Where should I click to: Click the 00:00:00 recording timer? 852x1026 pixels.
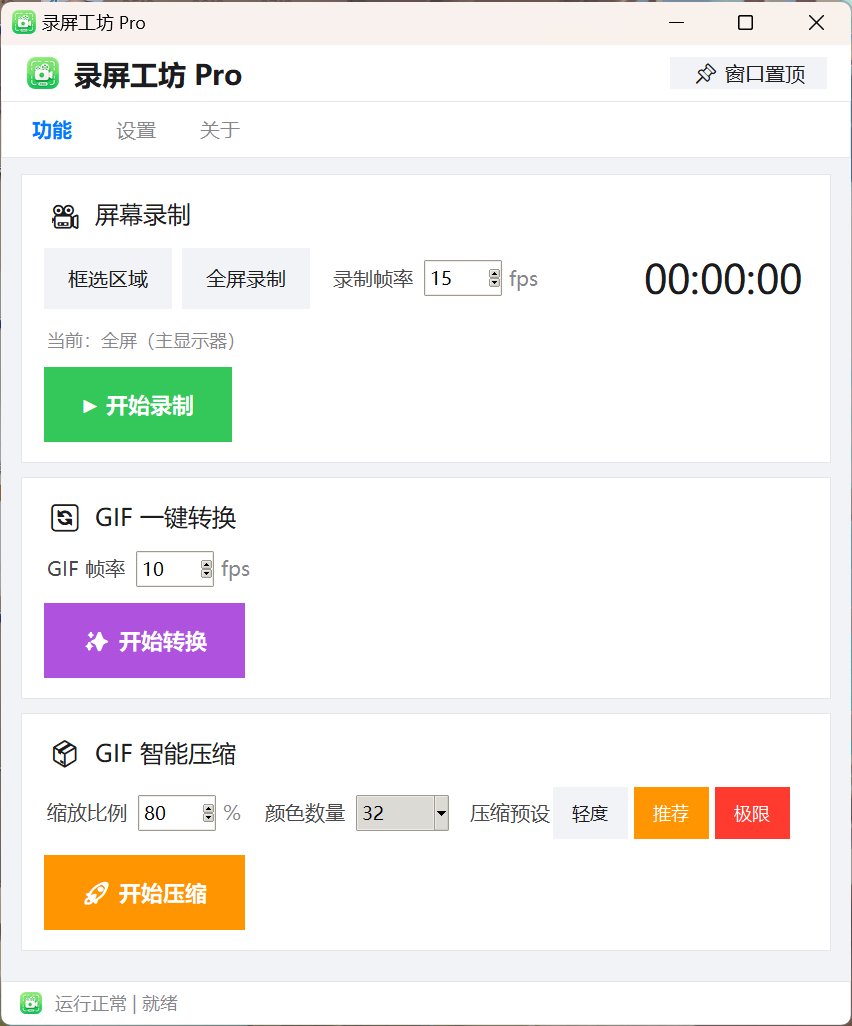[x=722, y=279]
